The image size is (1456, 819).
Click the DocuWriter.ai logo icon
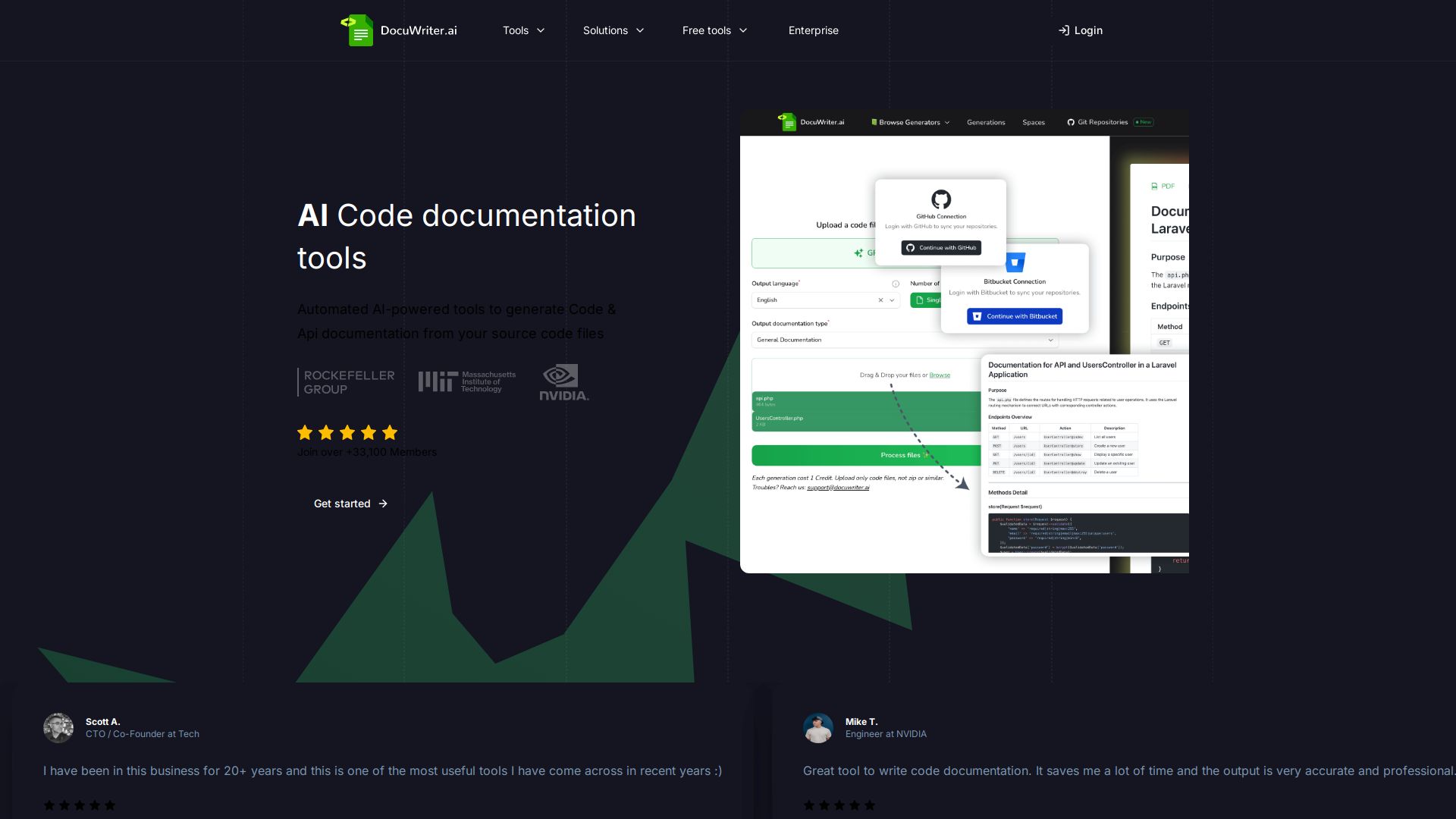[x=357, y=30]
